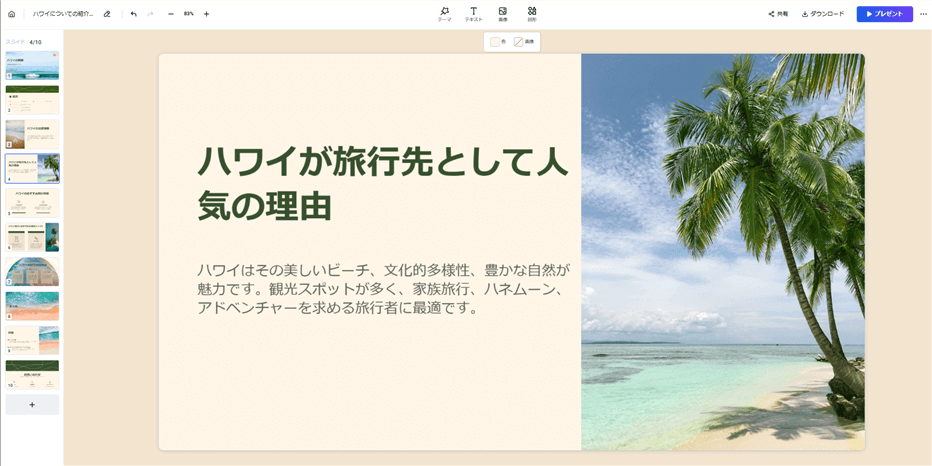
Task: Open the zoom percentage 83% value
Action: click(x=188, y=14)
